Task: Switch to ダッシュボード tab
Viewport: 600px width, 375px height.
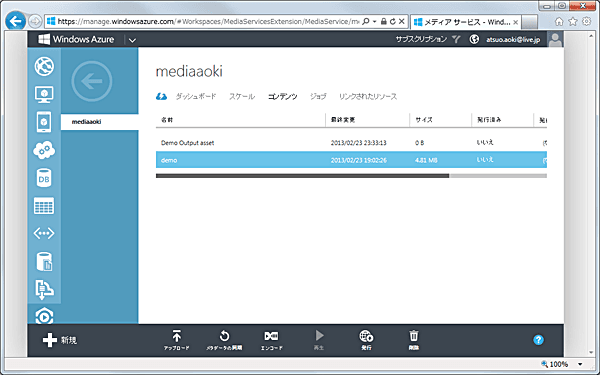Action: pos(196,96)
